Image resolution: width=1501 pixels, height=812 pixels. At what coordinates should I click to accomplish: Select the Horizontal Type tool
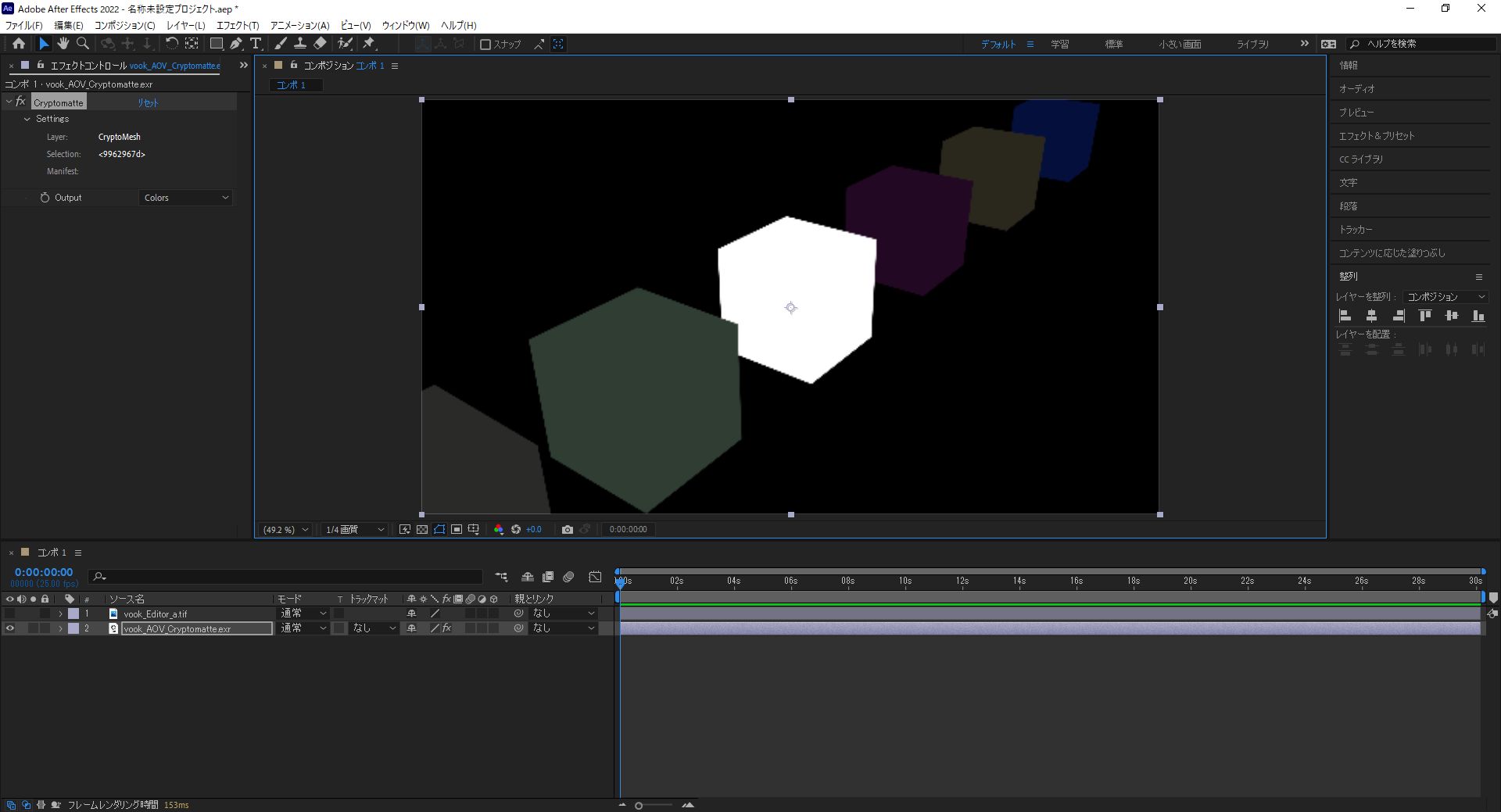pyautogui.click(x=256, y=44)
